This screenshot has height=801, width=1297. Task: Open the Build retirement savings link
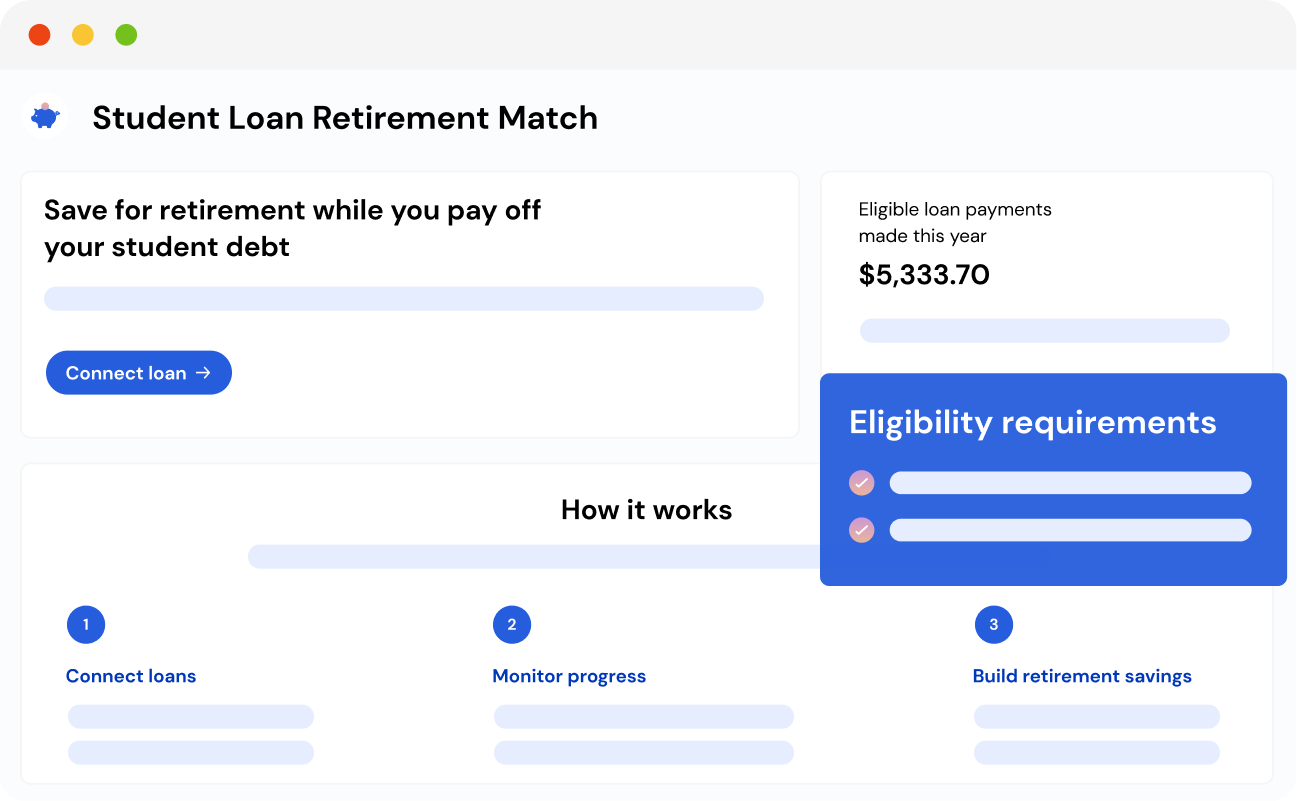[x=1082, y=676]
